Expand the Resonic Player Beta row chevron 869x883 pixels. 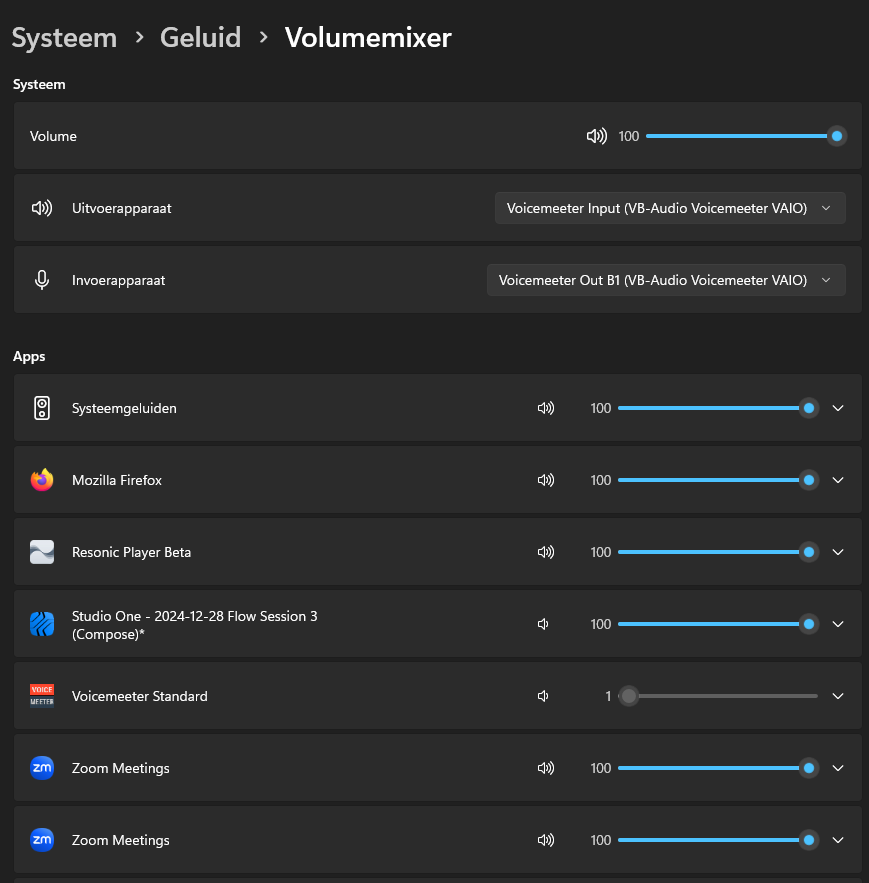838,552
